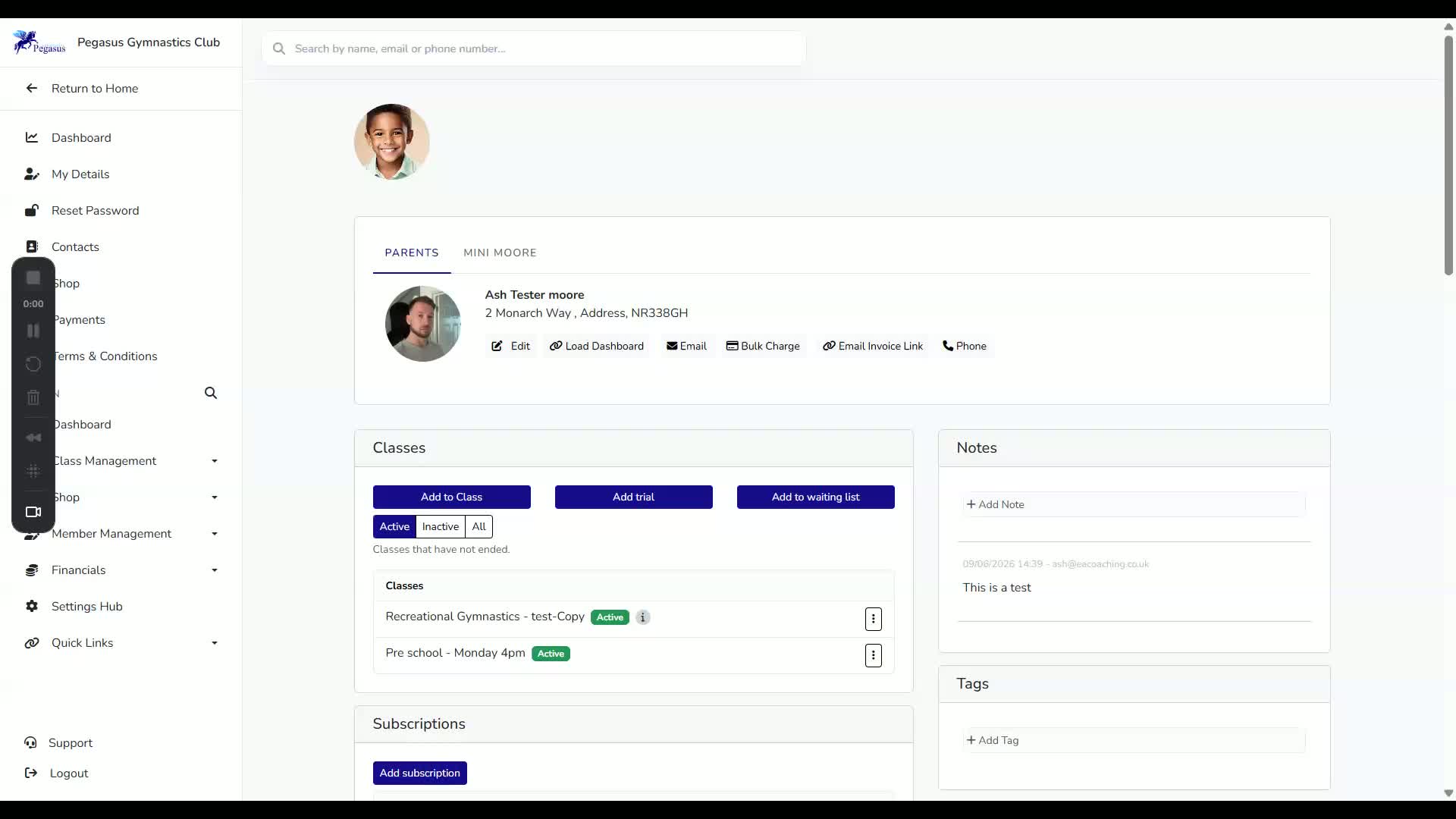Click Email button for parent
The height and width of the screenshot is (819, 1456).
tap(686, 346)
